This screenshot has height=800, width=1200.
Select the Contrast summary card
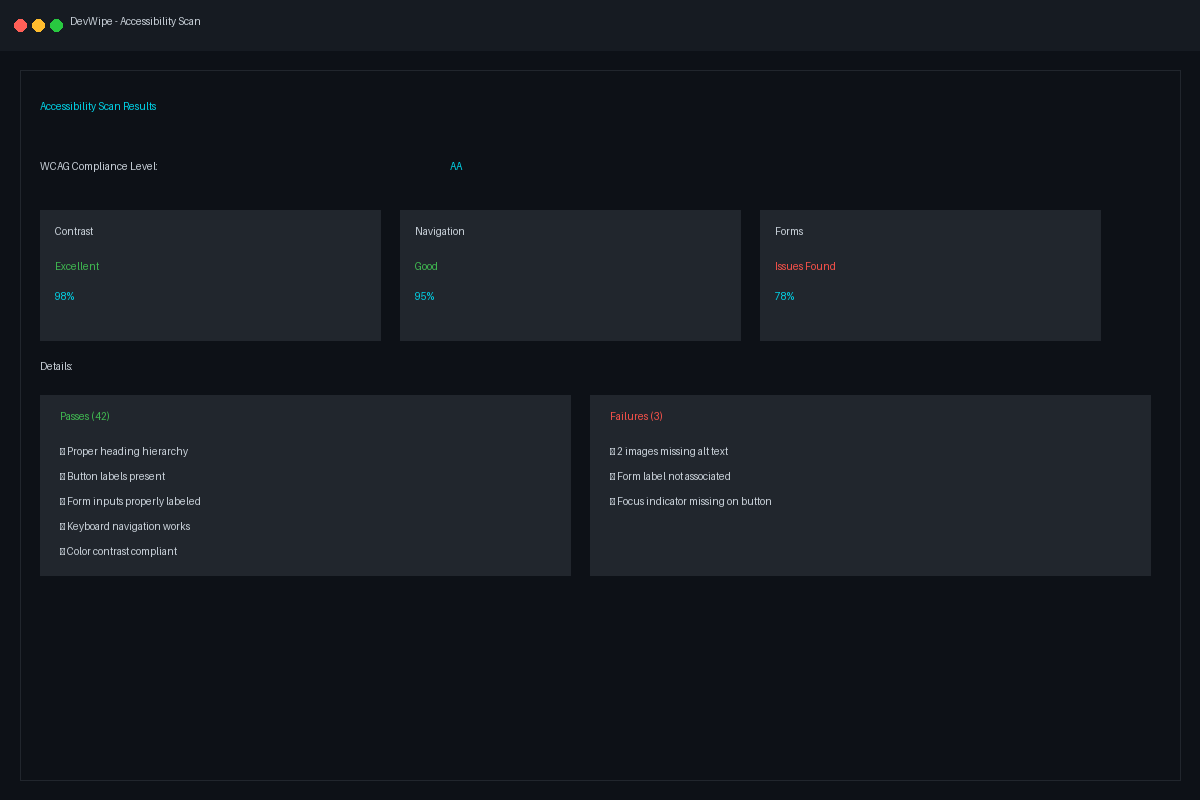point(210,275)
